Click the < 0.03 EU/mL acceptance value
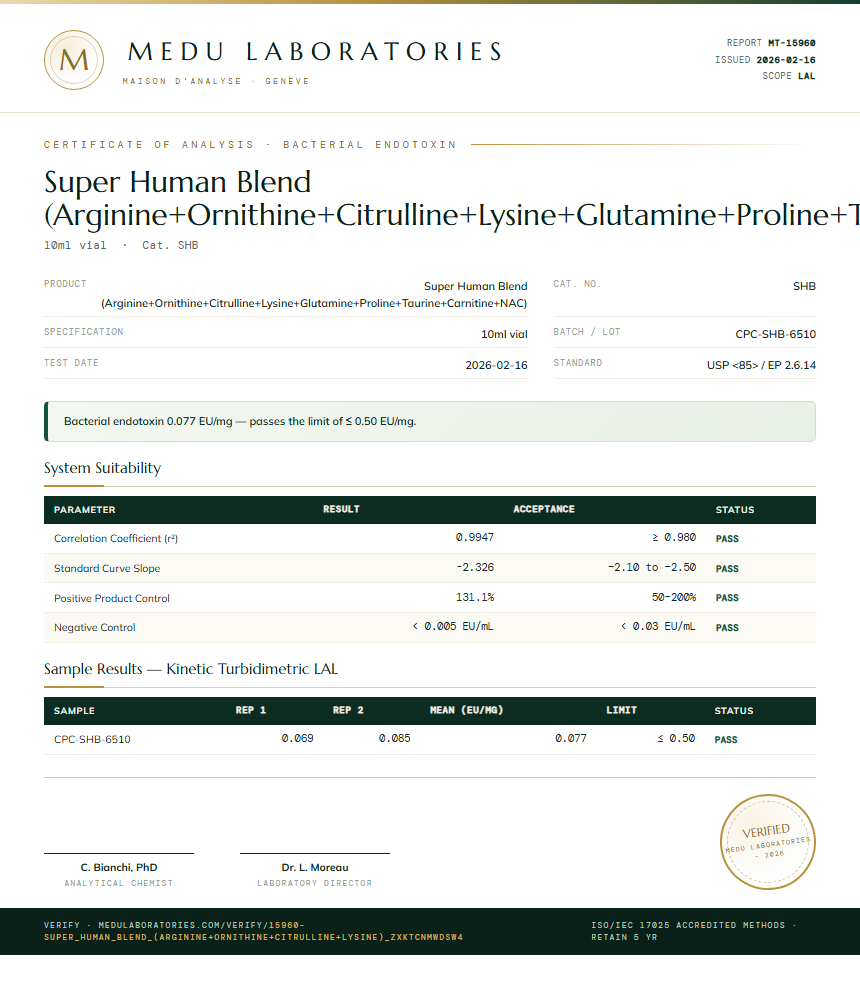The width and height of the screenshot is (860, 985). tap(658, 626)
